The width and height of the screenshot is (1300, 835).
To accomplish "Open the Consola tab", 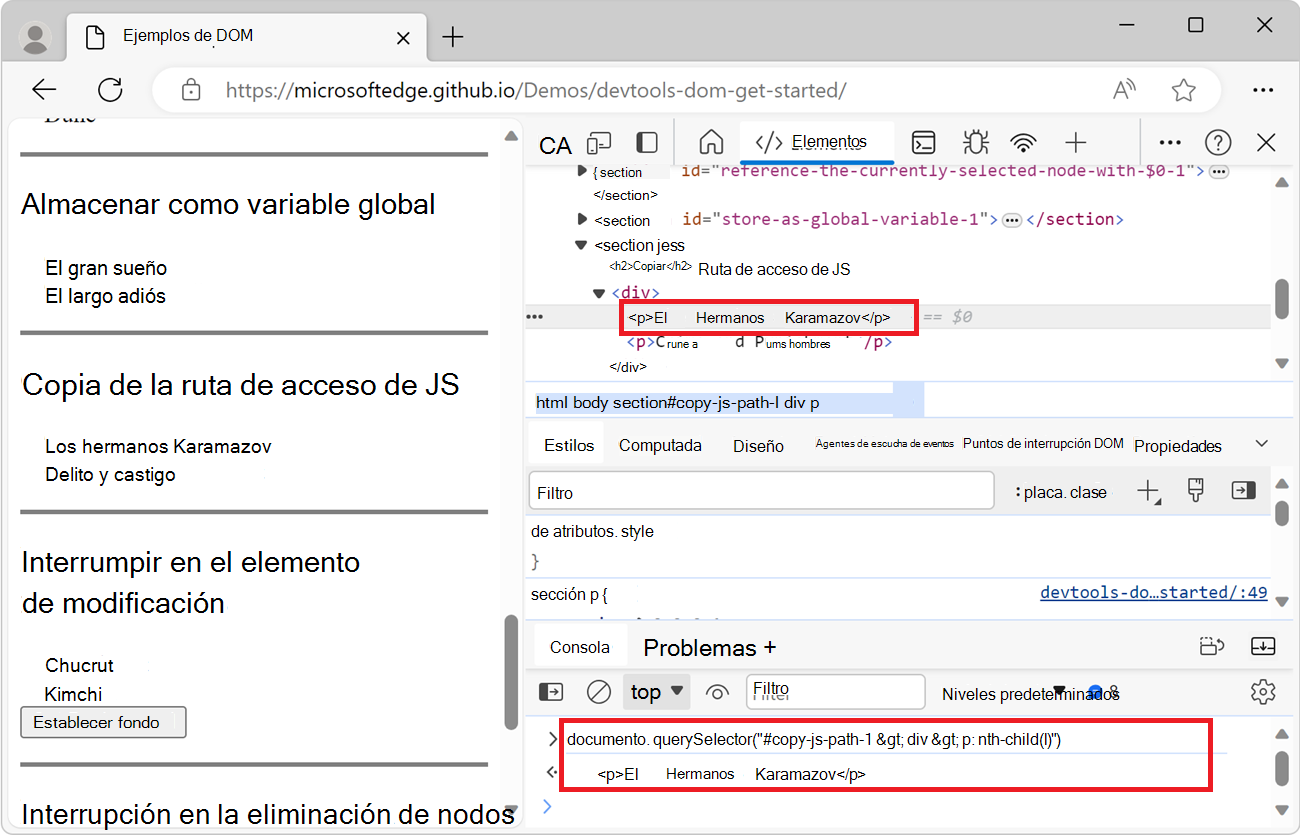I will coord(579,647).
